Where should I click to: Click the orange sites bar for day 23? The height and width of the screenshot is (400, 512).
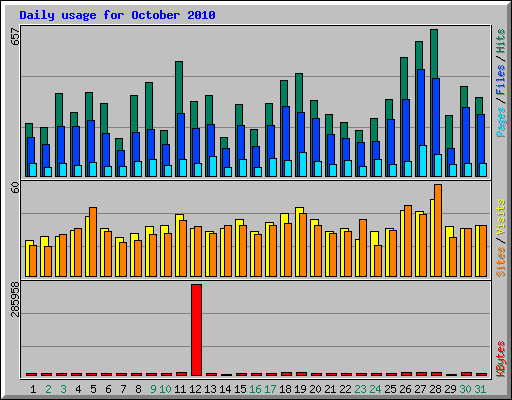click(x=363, y=248)
